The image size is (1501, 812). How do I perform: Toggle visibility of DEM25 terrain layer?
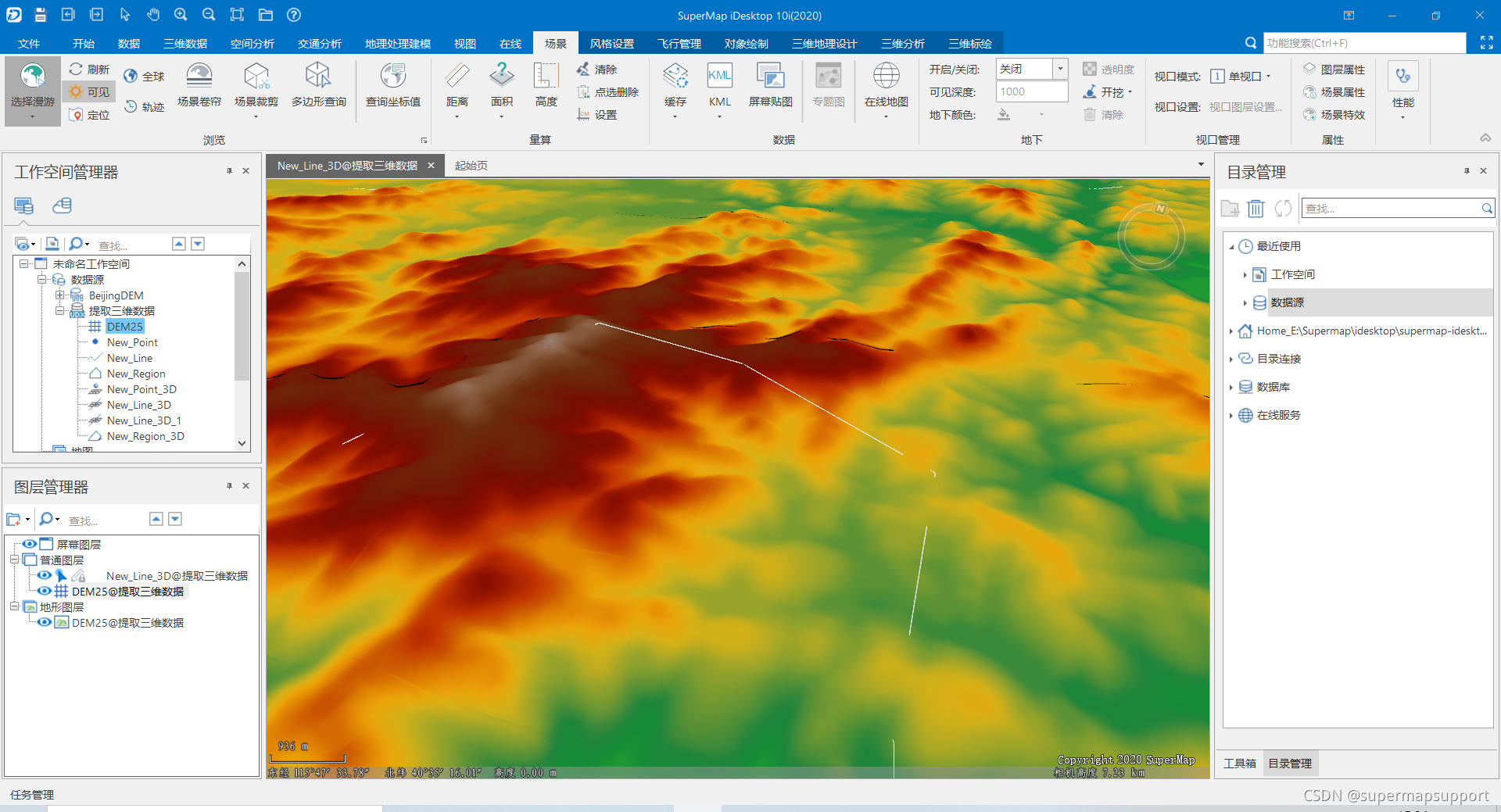(x=45, y=622)
